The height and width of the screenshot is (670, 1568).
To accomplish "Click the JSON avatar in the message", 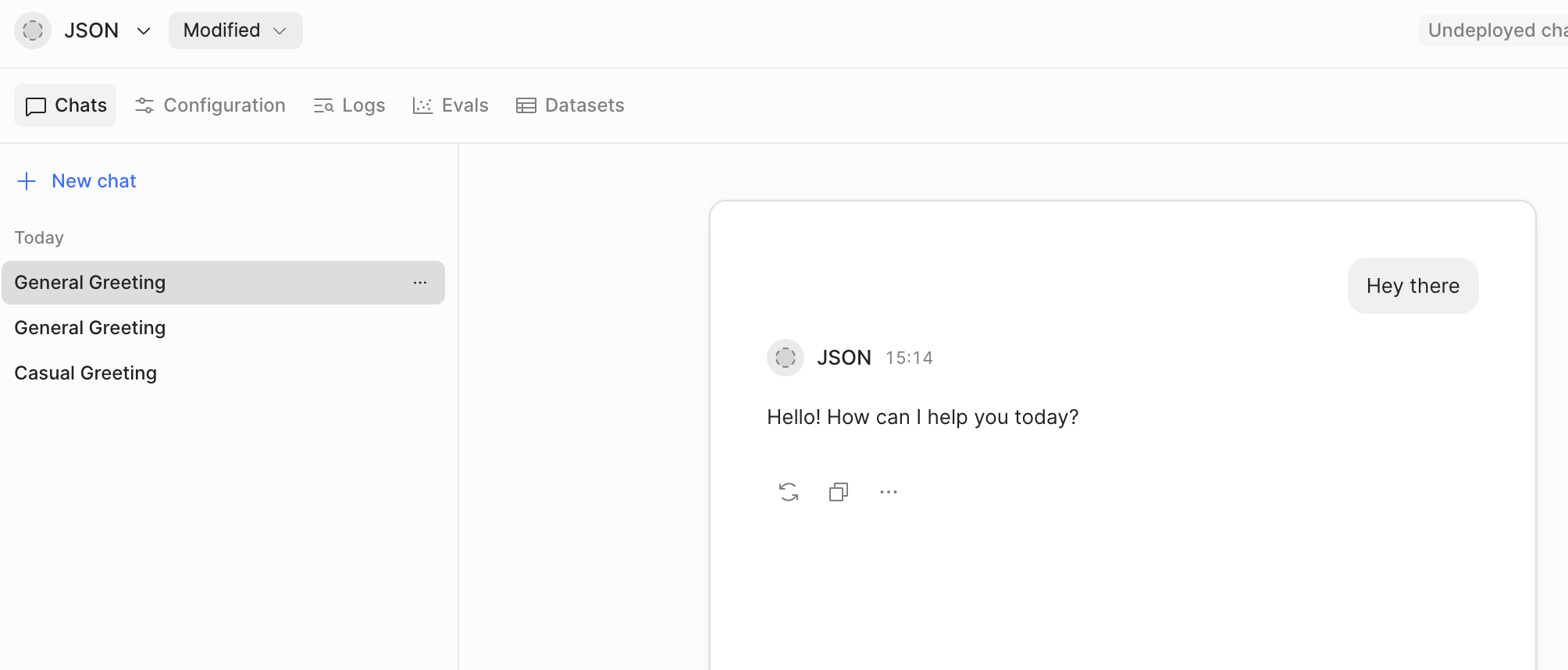I will (786, 358).
